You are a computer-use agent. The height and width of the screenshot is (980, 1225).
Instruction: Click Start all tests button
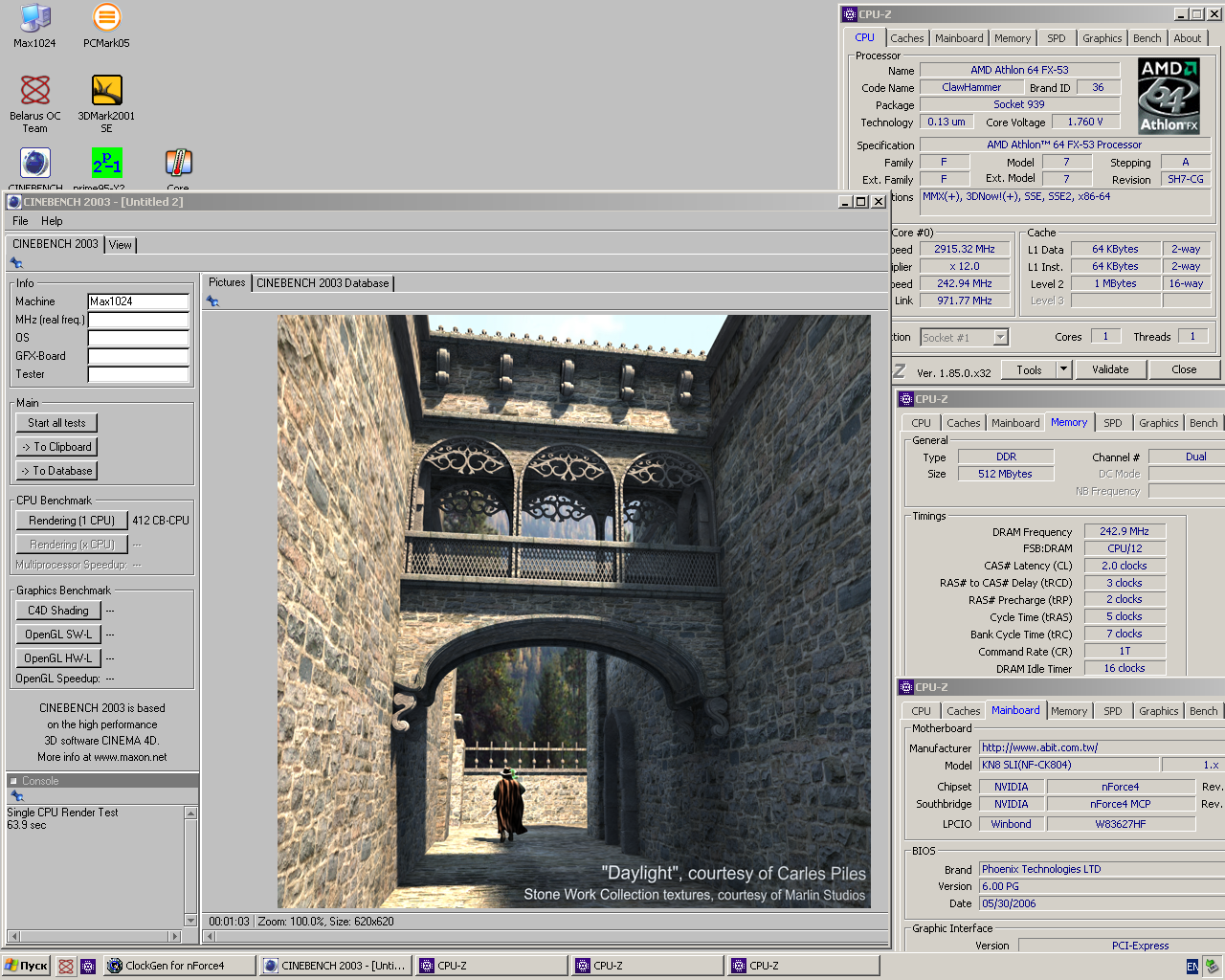pyautogui.click(x=56, y=423)
